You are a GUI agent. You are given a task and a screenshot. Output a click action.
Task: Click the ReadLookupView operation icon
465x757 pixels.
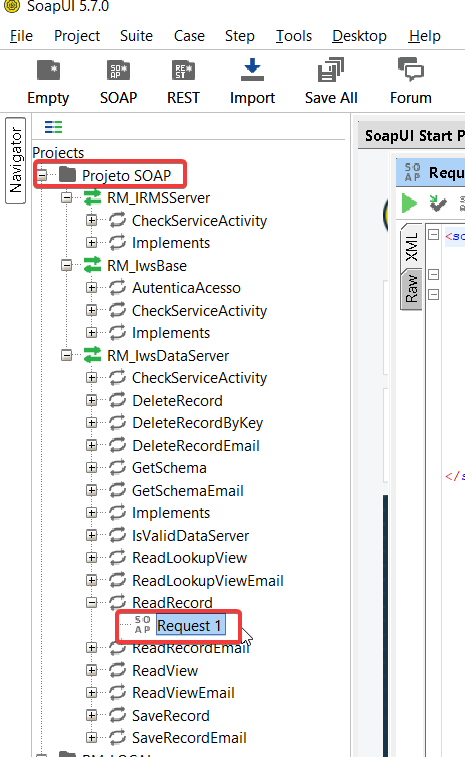[x=117, y=558]
